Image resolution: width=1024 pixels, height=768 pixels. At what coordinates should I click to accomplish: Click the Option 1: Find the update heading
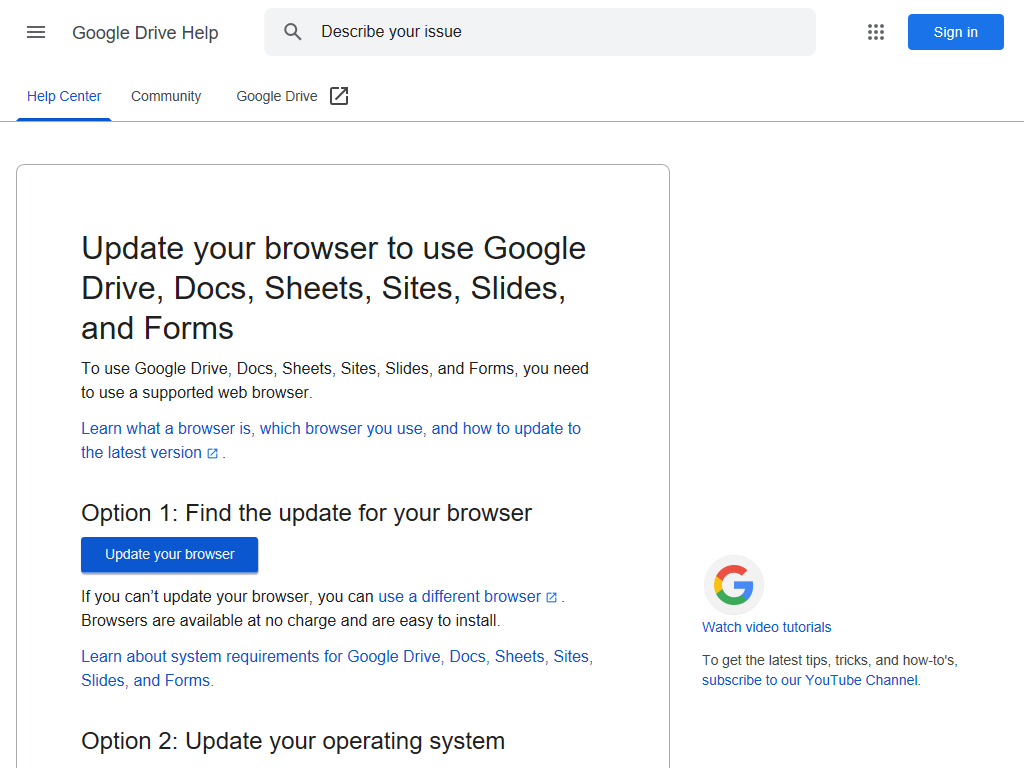(x=306, y=513)
